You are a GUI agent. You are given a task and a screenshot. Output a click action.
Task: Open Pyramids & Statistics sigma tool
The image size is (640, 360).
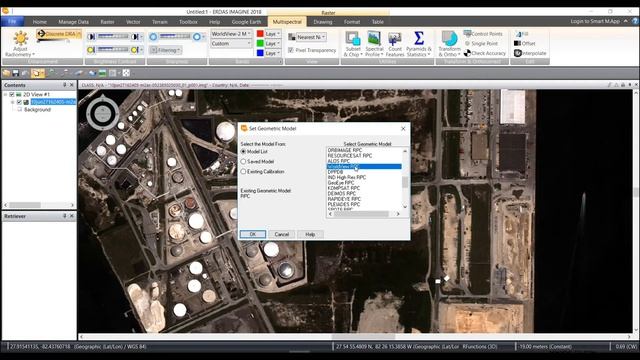[x=418, y=44]
